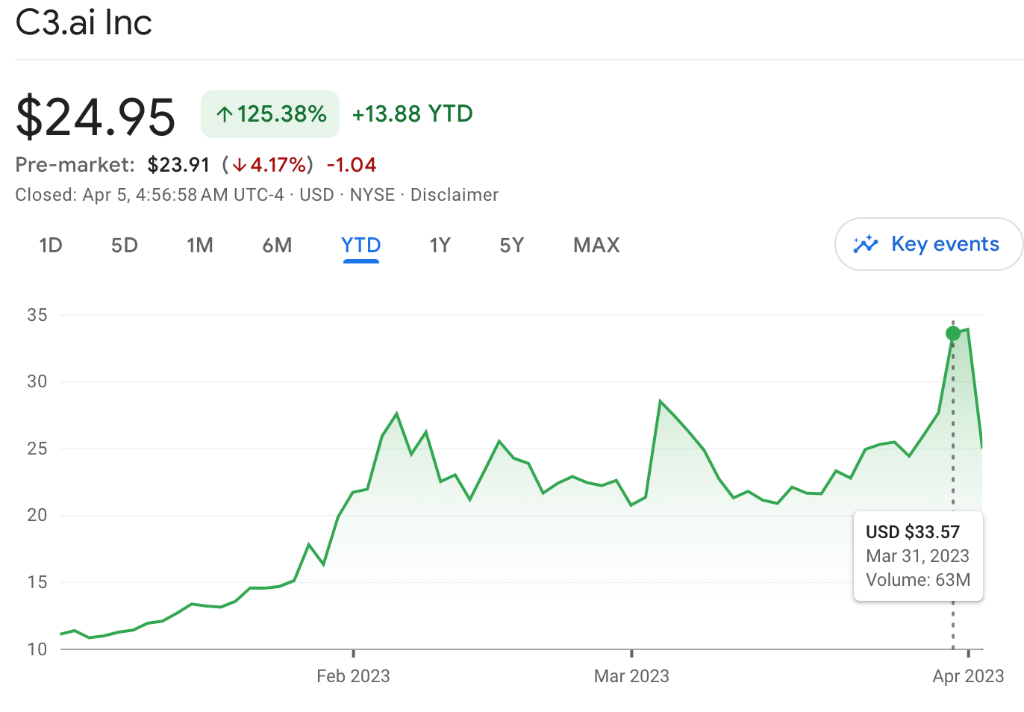Click the $24.95 current price text
Viewport: 1024px width, 712px height.
pos(97,115)
